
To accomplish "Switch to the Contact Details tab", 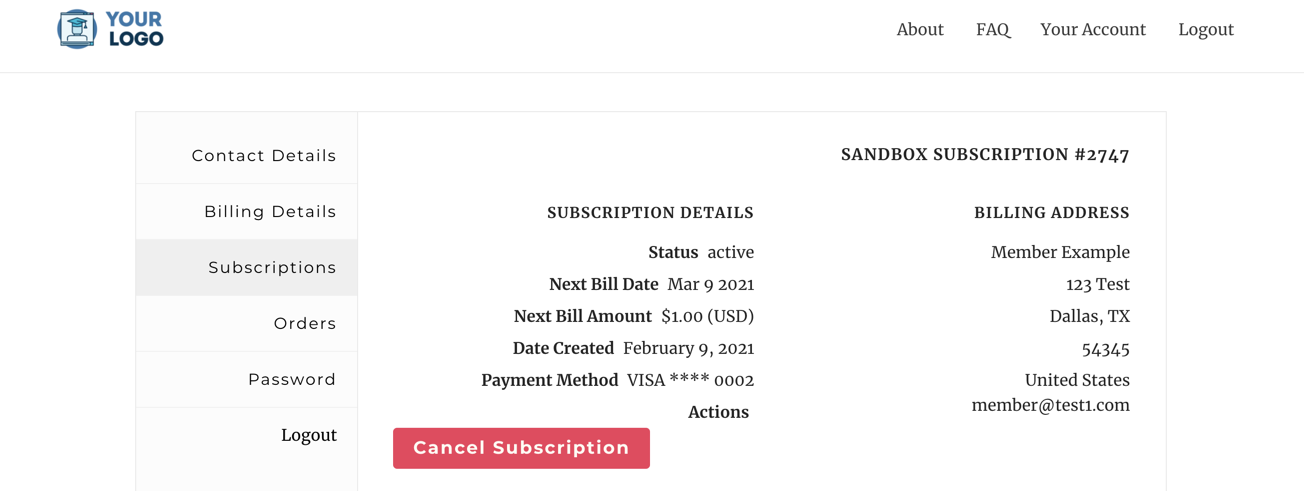I will click(x=247, y=156).
